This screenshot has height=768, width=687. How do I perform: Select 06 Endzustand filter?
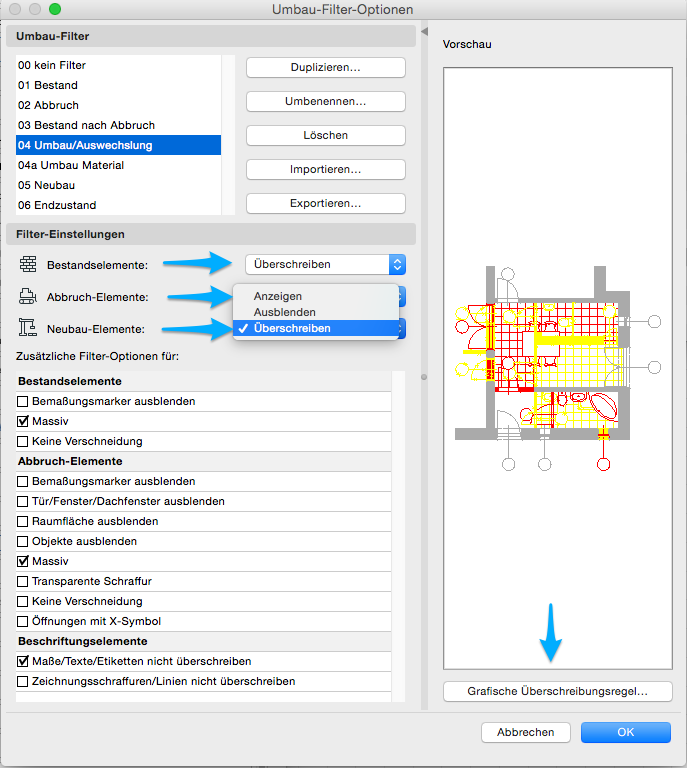click(57, 205)
